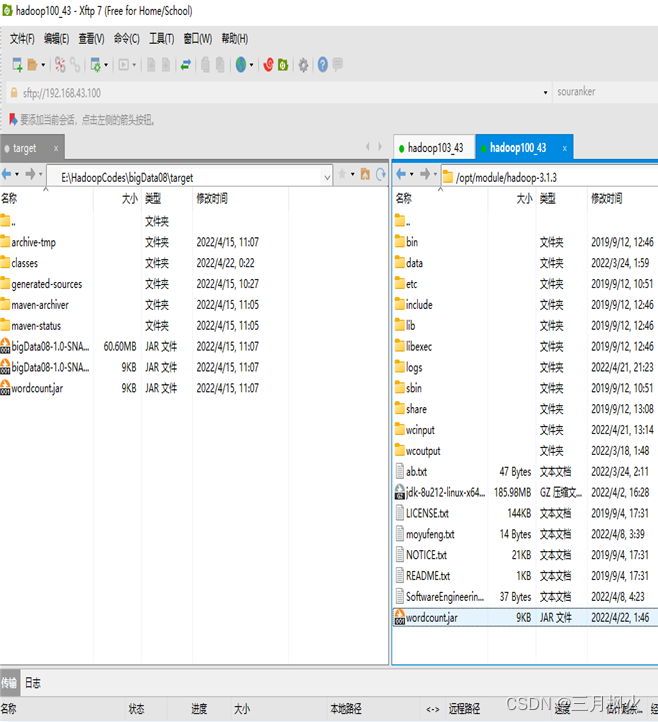Open the 编辑(E) menu

[56, 39]
